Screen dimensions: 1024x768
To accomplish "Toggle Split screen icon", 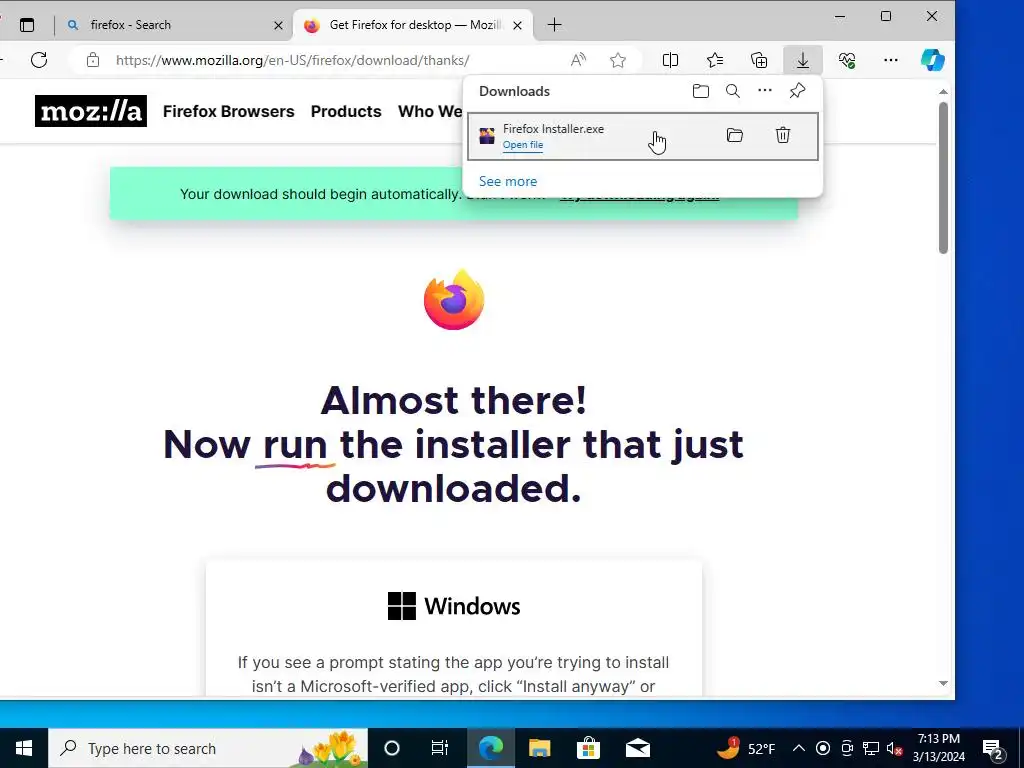I will pyautogui.click(x=670, y=60).
